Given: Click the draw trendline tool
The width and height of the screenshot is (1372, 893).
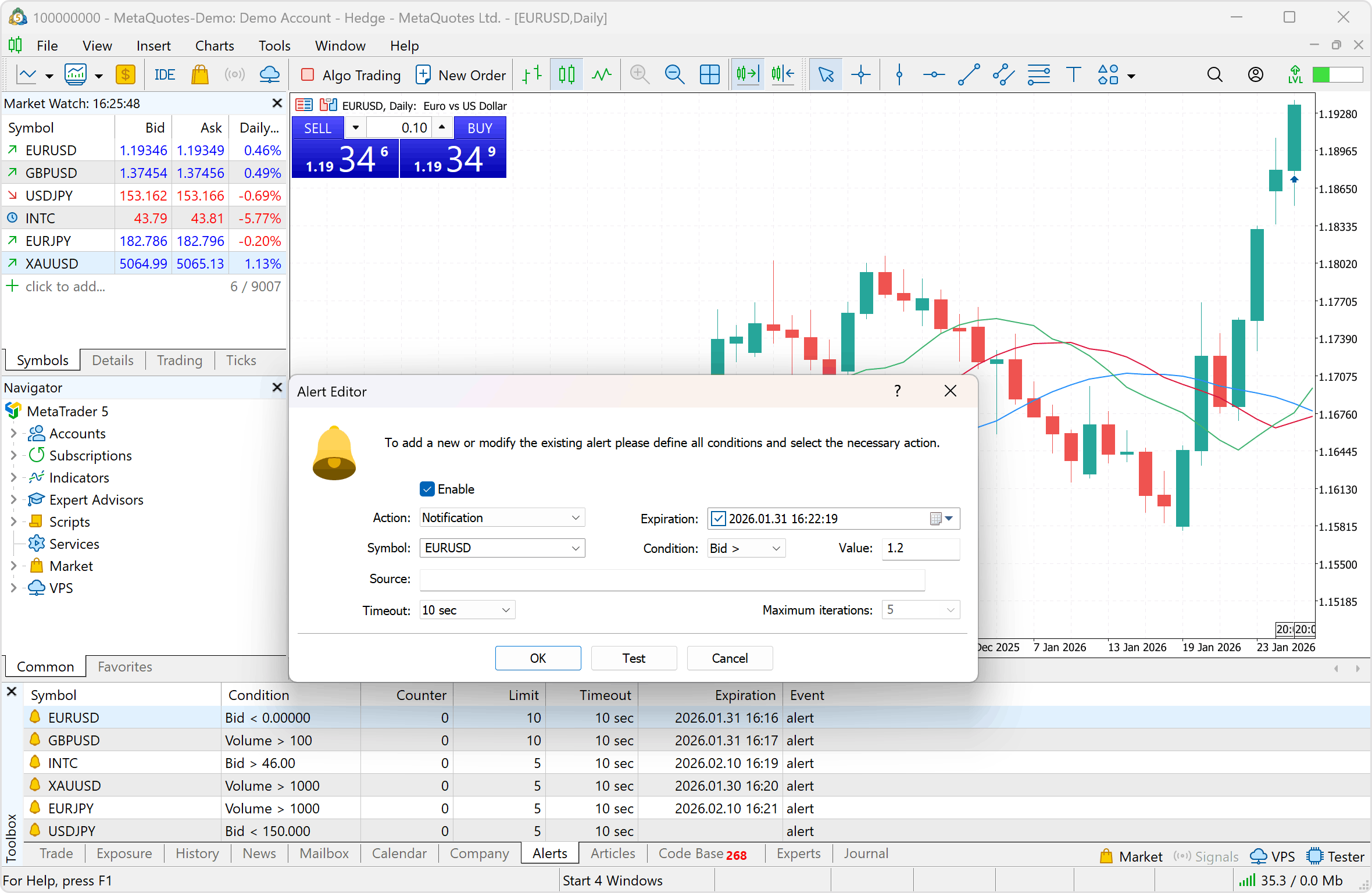Looking at the screenshot, I should coord(969,75).
